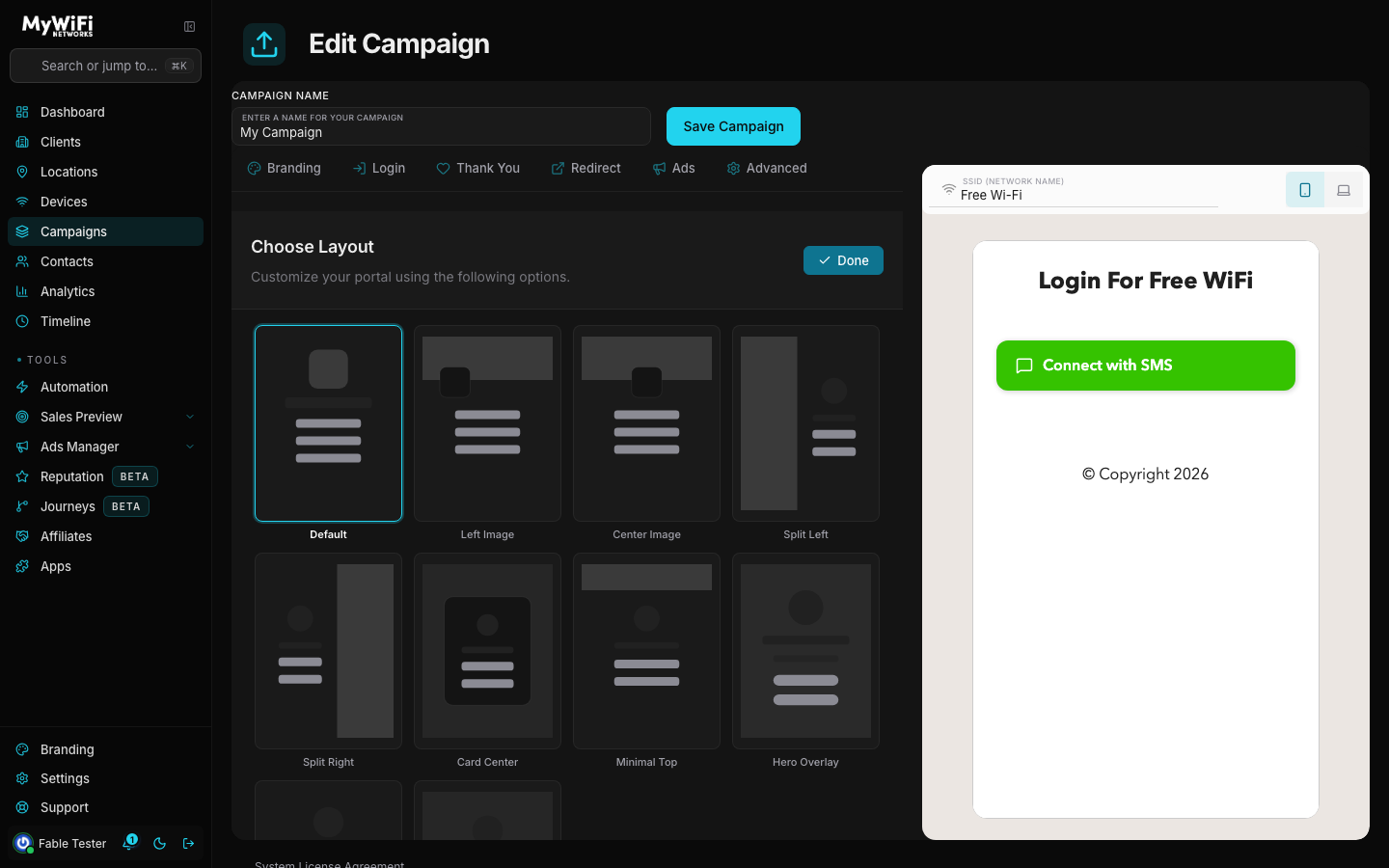Go to Locations via pin icon

pos(22,172)
